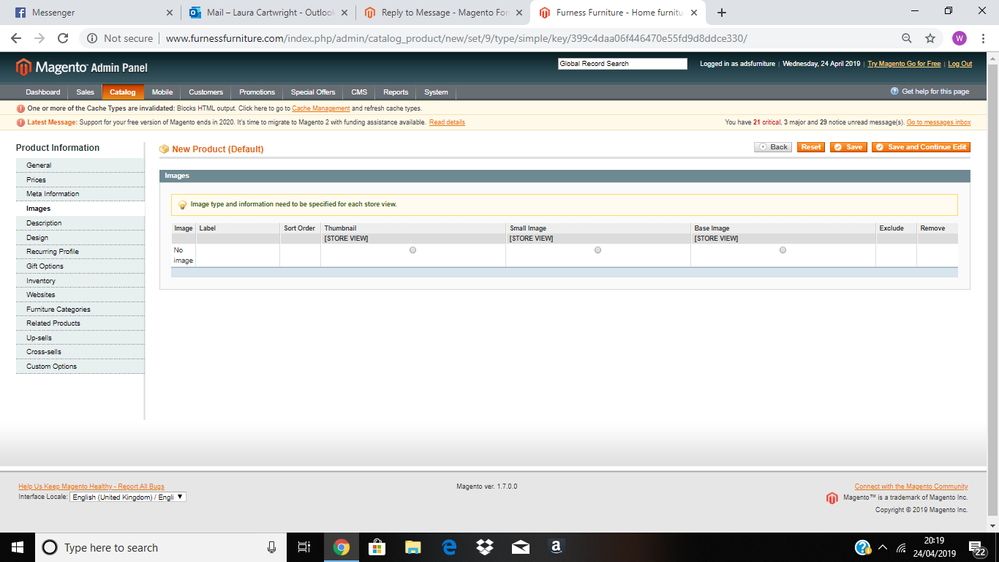Open Task View on the taskbar
The height and width of the screenshot is (562, 999).
pyautogui.click(x=304, y=547)
